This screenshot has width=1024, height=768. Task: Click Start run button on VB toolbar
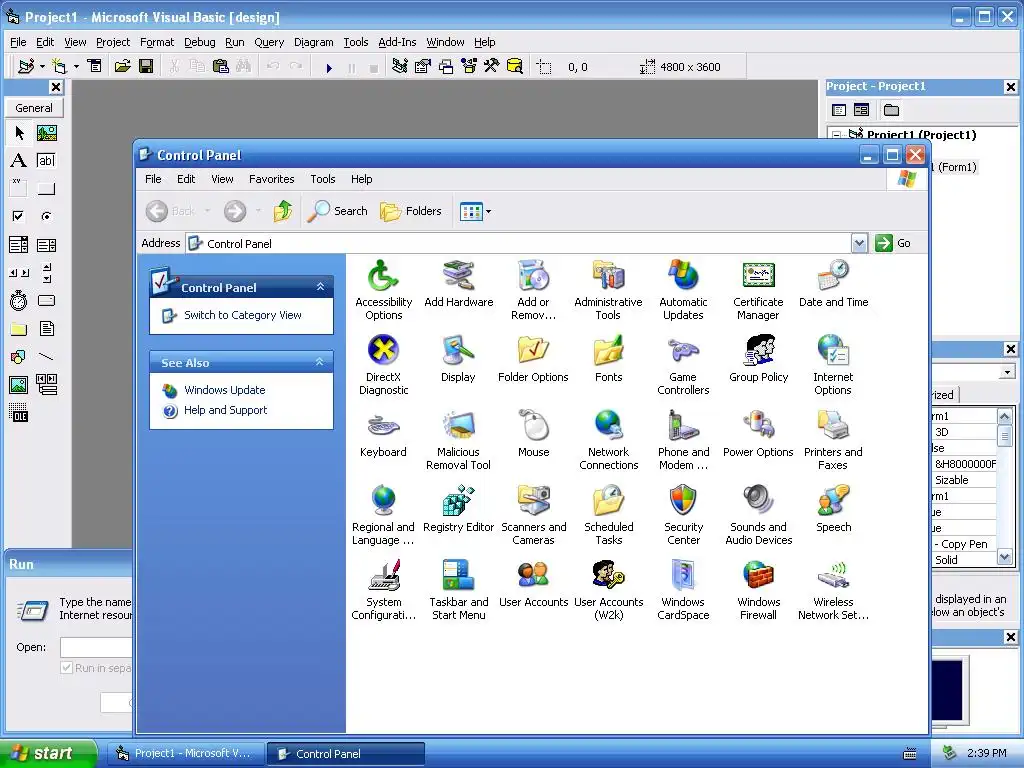click(329, 67)
